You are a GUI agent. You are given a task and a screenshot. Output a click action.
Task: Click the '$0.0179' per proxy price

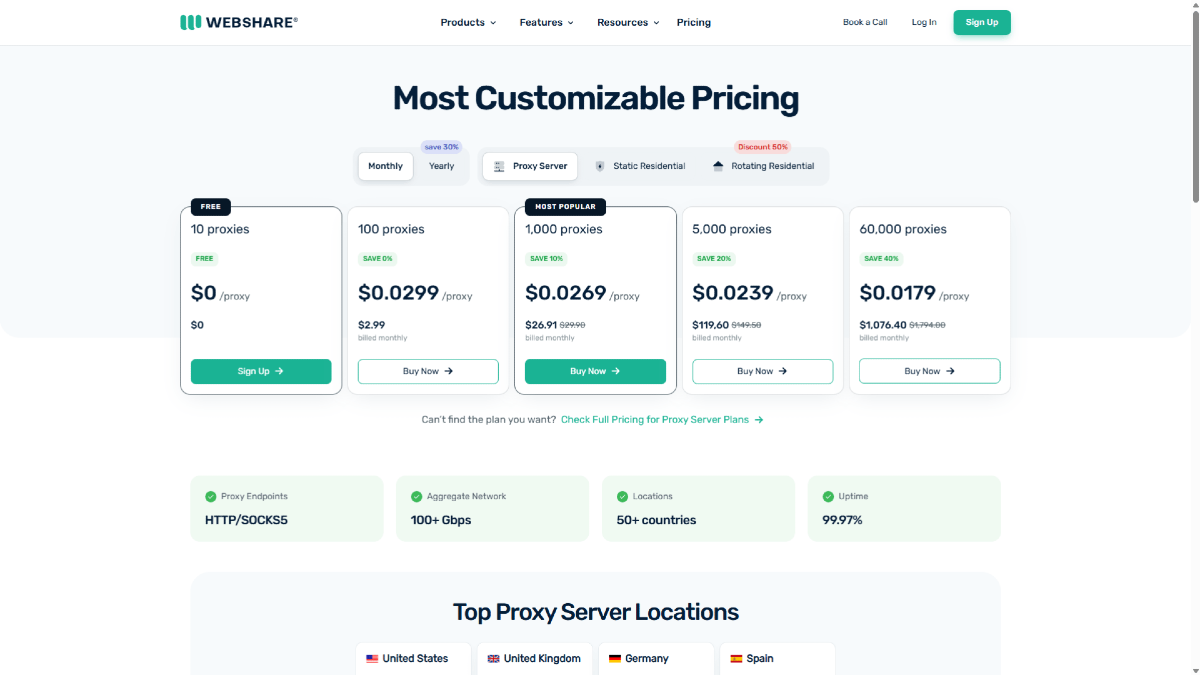(898, 293)
